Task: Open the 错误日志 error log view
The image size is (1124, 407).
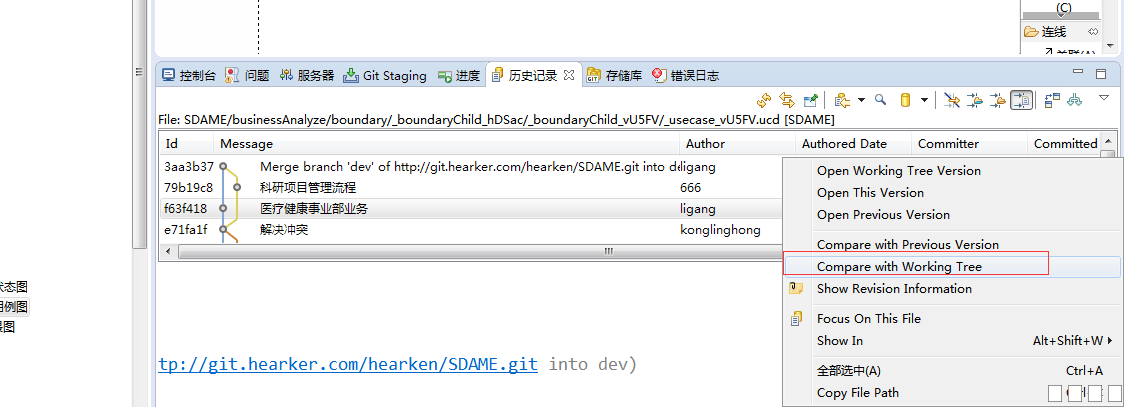Action: coord(659,76)
